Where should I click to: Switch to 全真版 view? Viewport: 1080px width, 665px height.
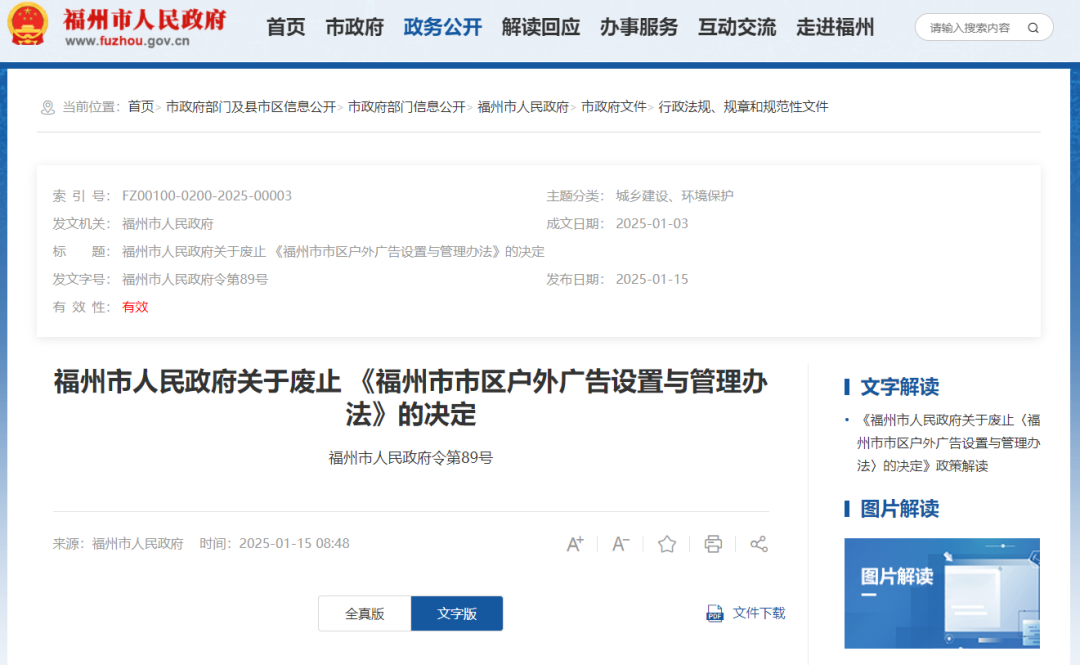tap(364, 614)
